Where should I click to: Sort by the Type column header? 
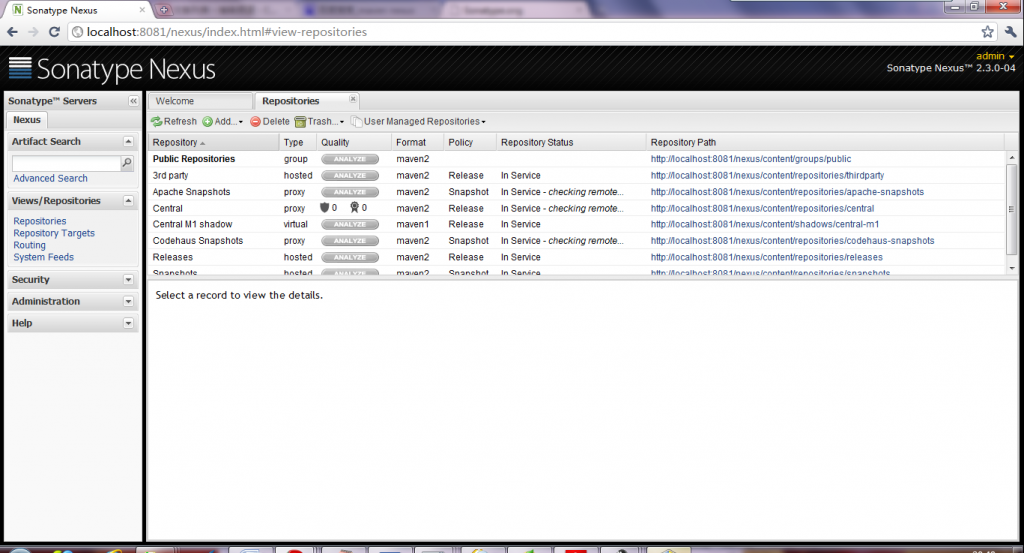pos(298,142)
